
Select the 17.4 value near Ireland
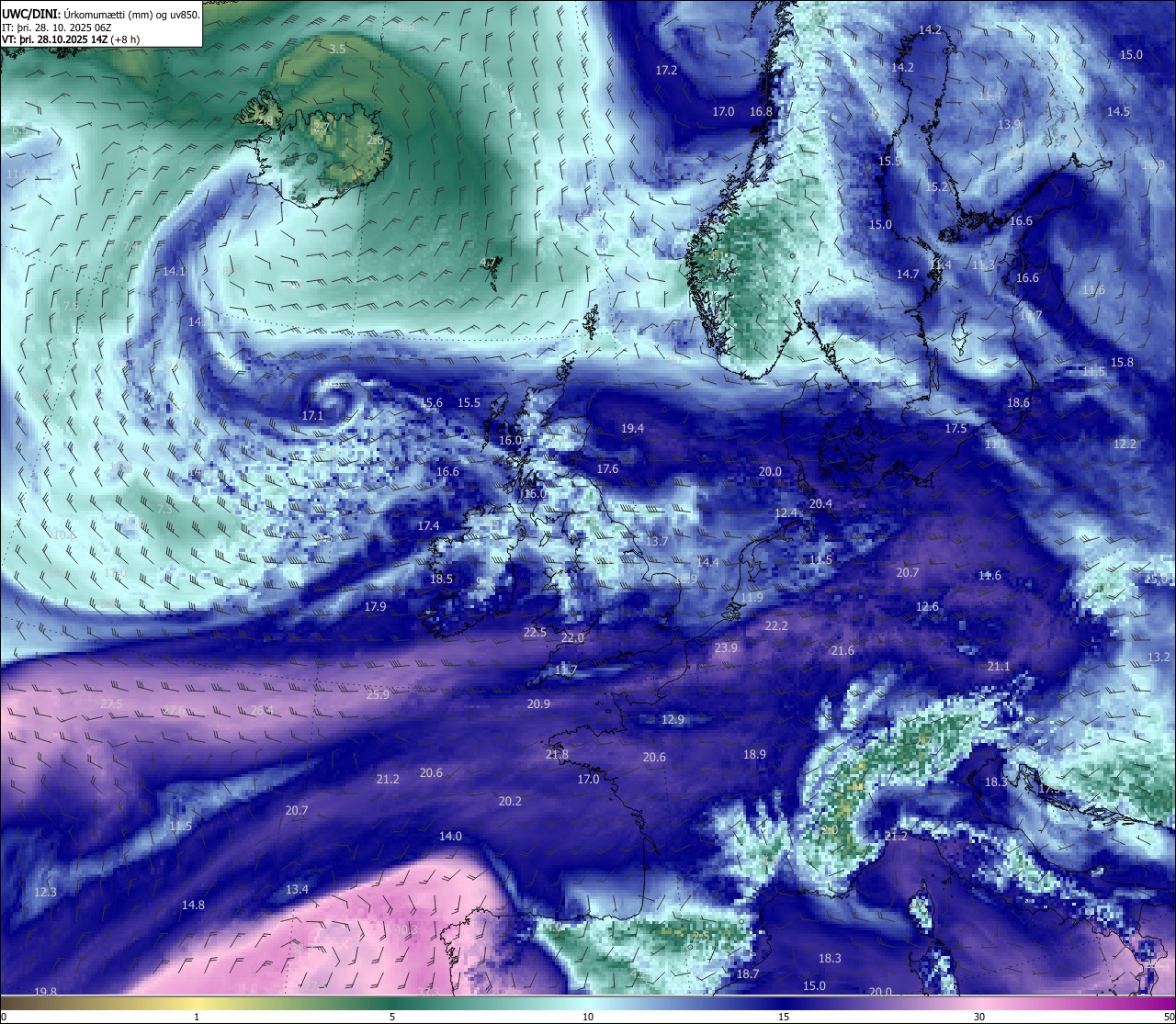[x=428, y=525]
